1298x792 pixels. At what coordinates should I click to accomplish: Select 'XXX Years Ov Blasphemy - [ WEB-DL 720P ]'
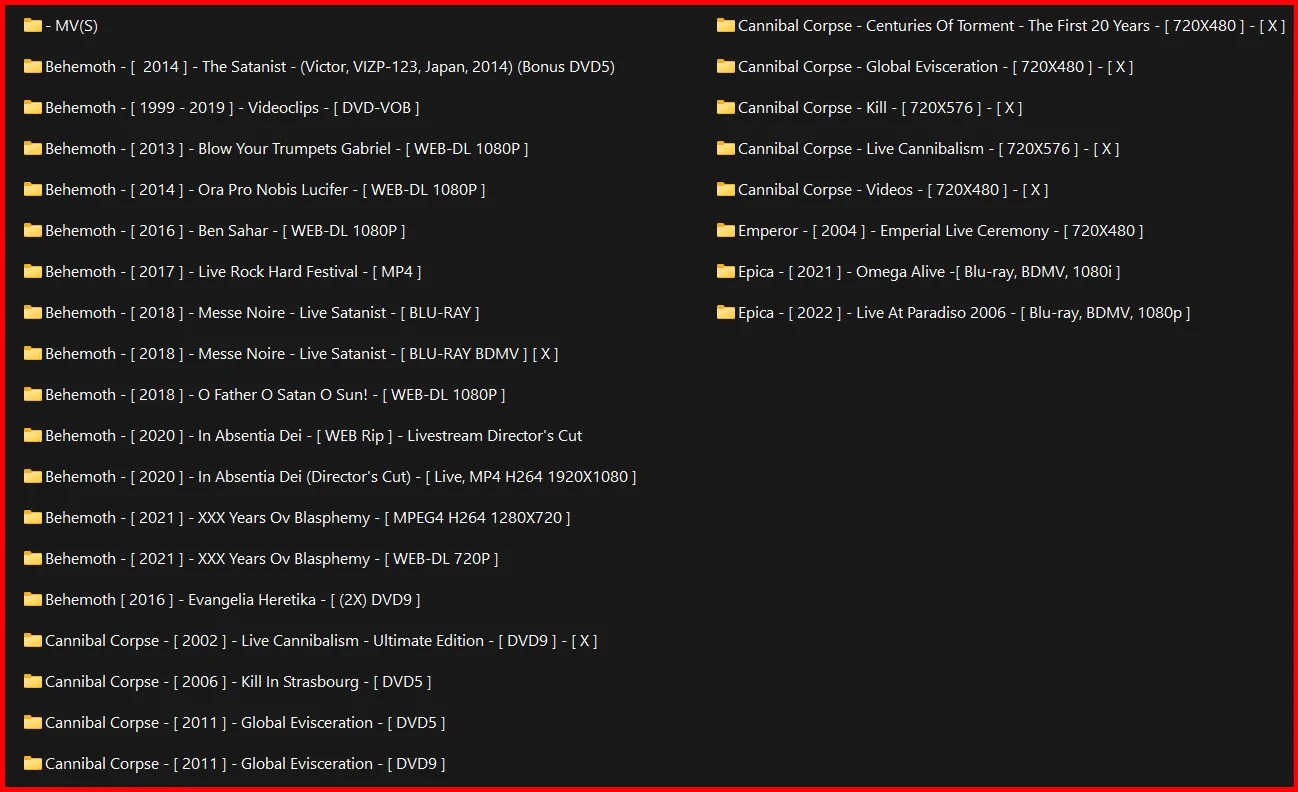271,559
